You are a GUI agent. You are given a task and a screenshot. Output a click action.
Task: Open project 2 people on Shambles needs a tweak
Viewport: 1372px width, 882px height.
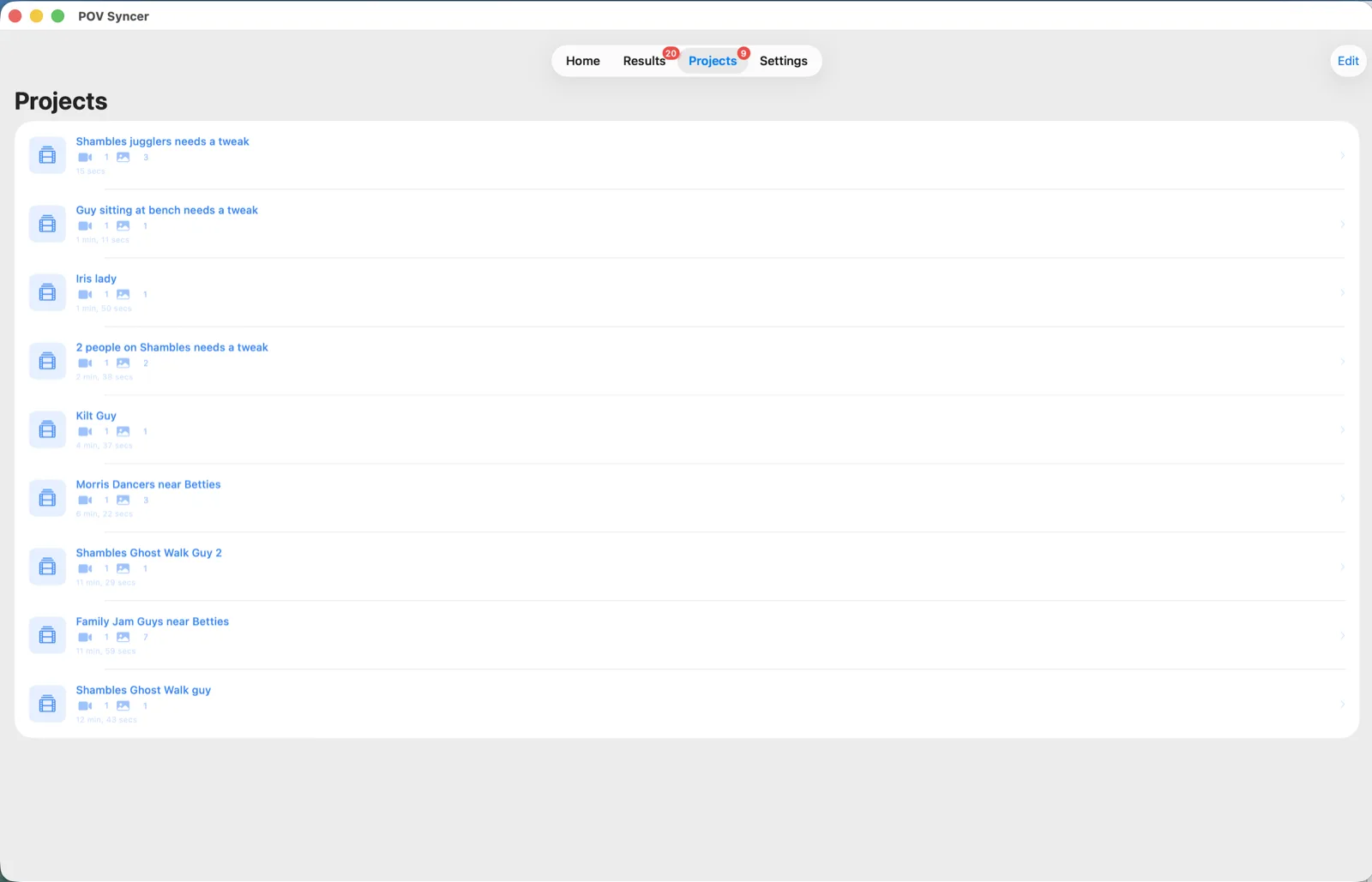171,347
